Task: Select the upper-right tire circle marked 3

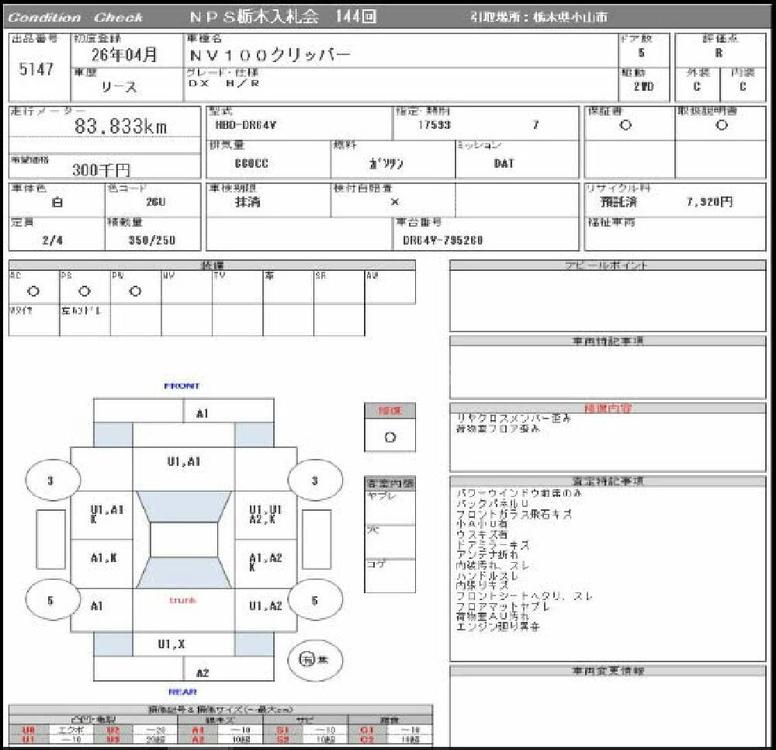Action: pos(315,480)
